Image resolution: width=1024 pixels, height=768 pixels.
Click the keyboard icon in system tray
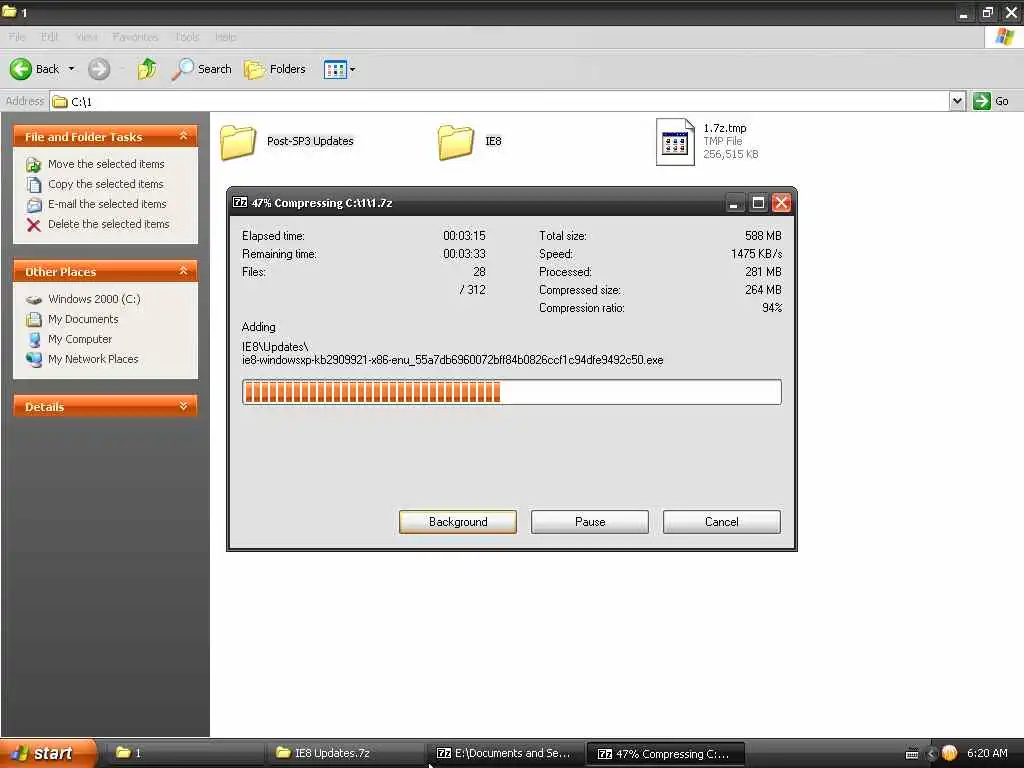[912, 754]
